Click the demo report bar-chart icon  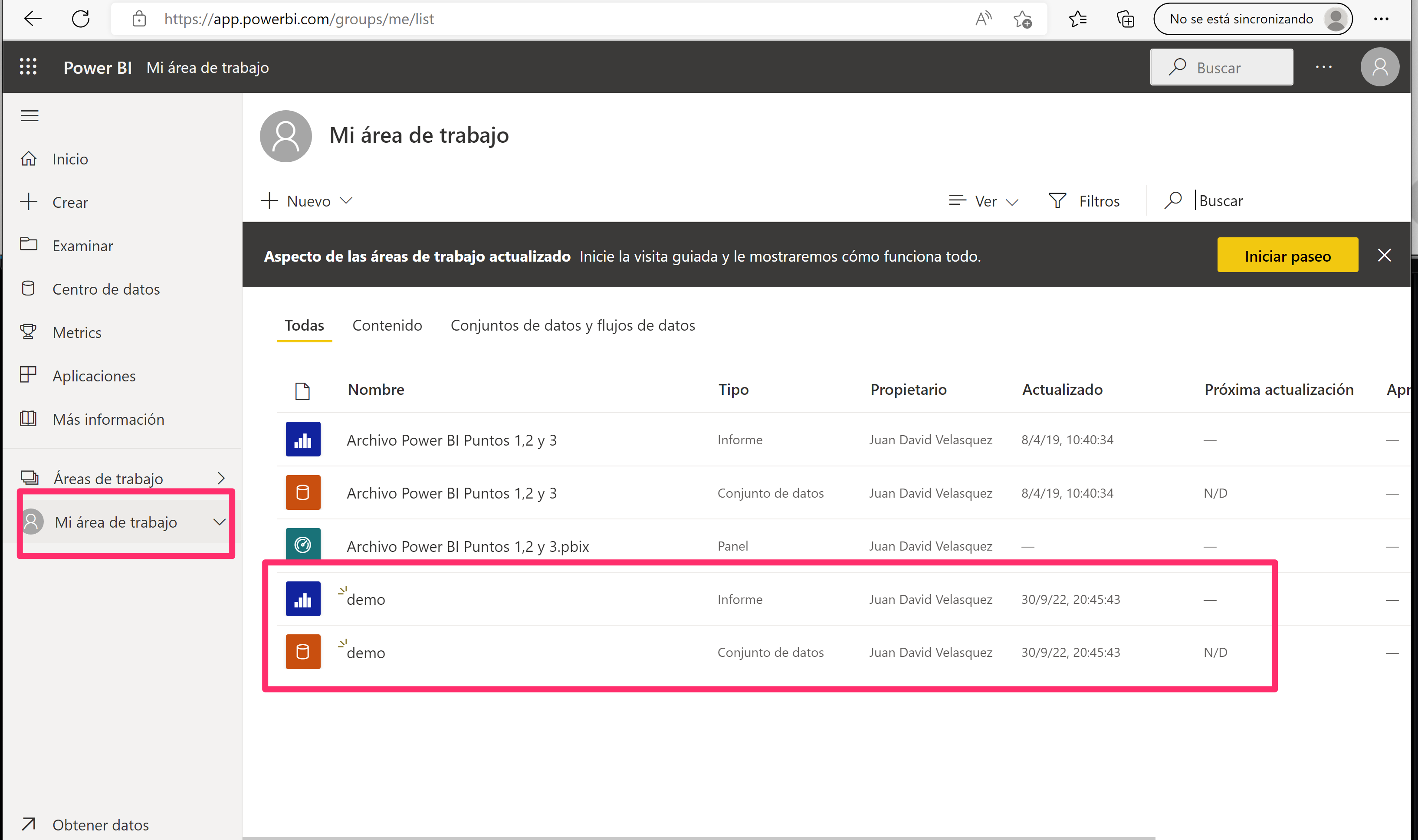coord(303,599)
